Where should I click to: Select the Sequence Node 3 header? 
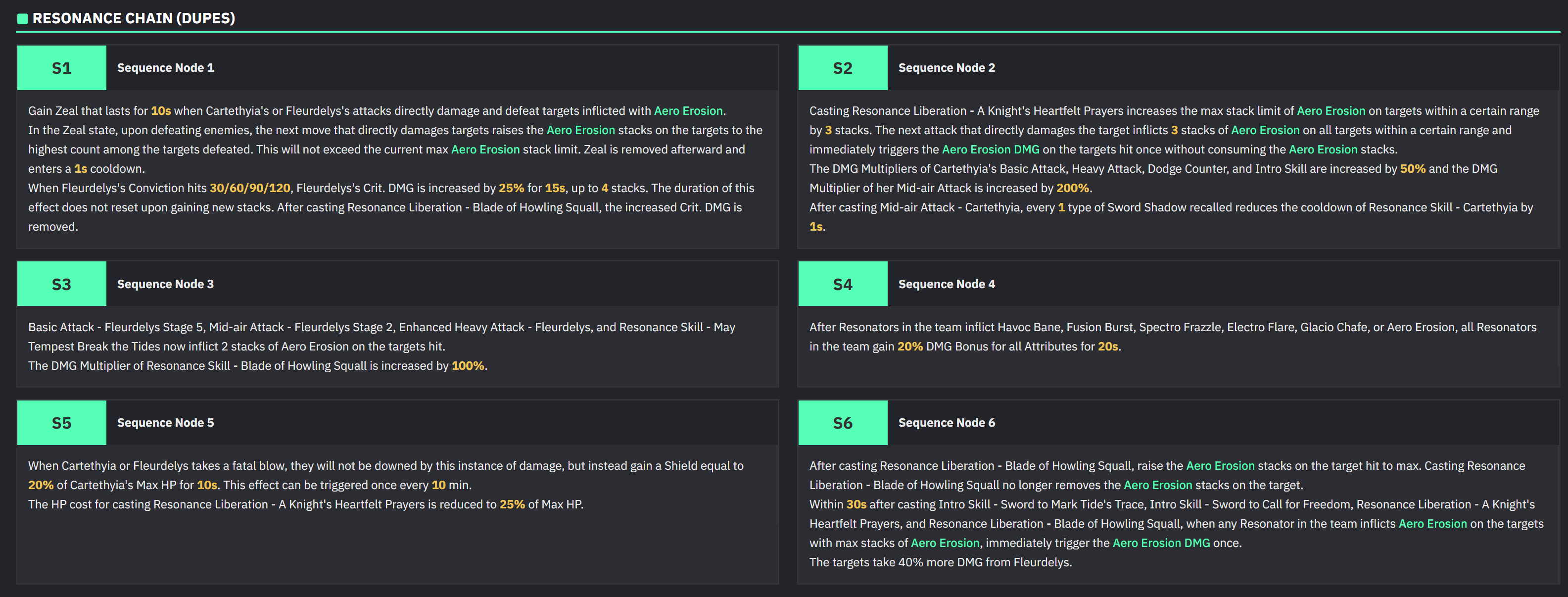tap(165, 284)
